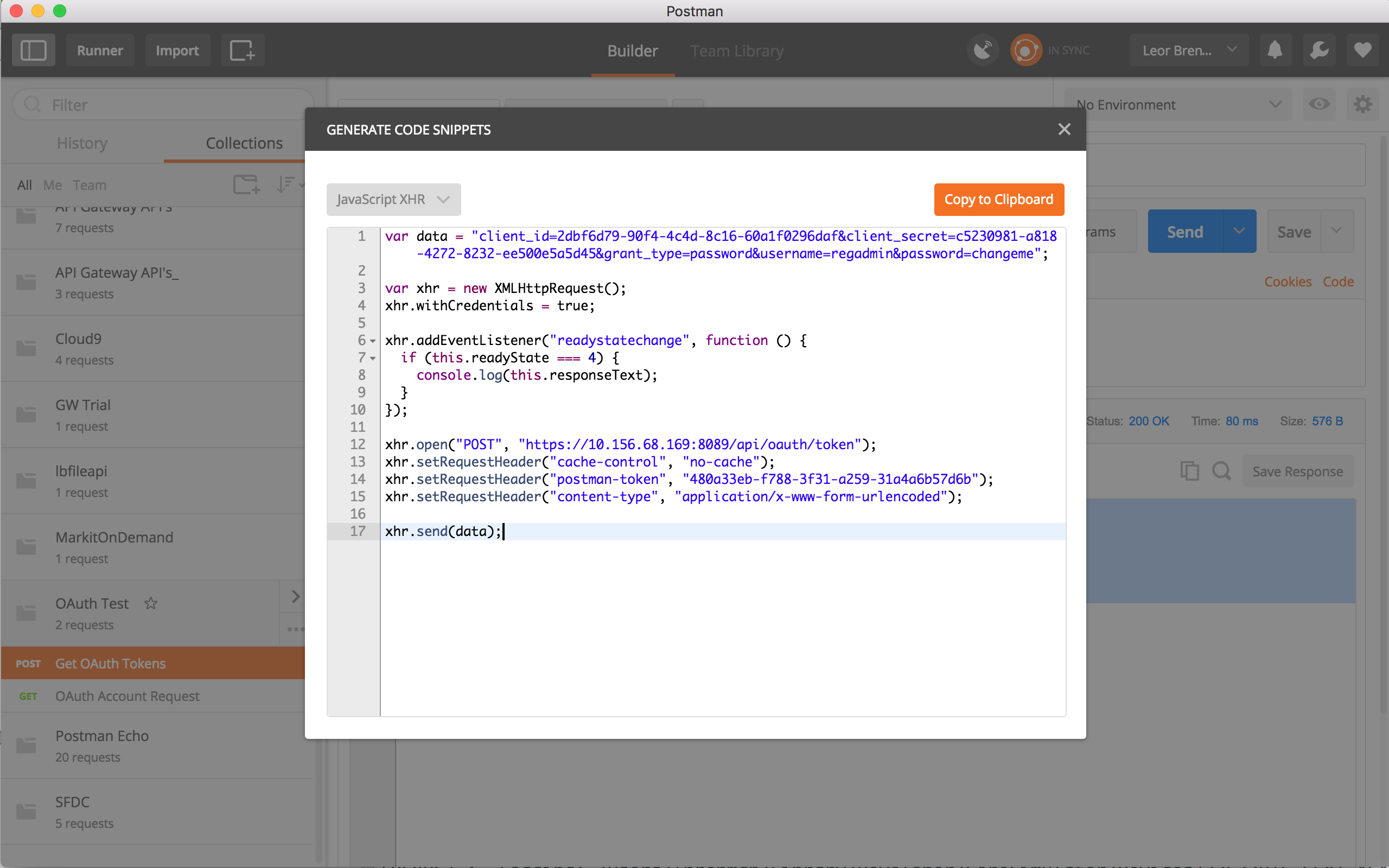The image size is (1389, 868).
Task: Open the No Environment dropdown
Action: [x=1177, y=105]
